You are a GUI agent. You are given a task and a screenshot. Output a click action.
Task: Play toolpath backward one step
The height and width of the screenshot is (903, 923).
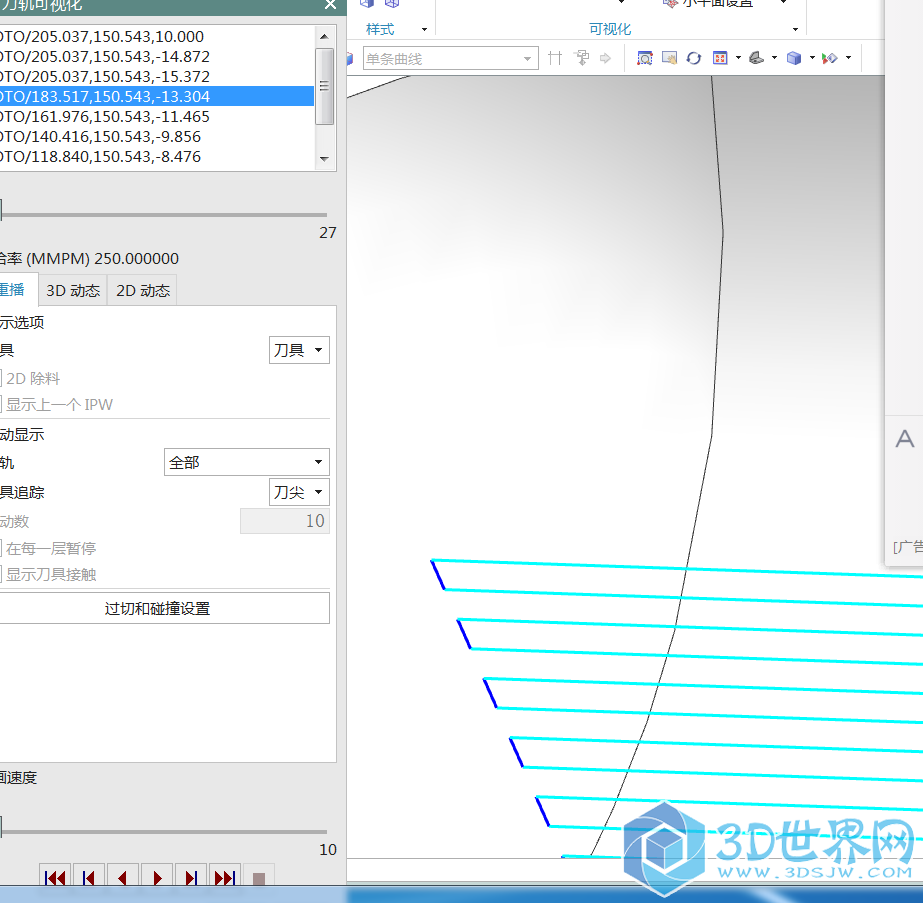tap(122, 878)
